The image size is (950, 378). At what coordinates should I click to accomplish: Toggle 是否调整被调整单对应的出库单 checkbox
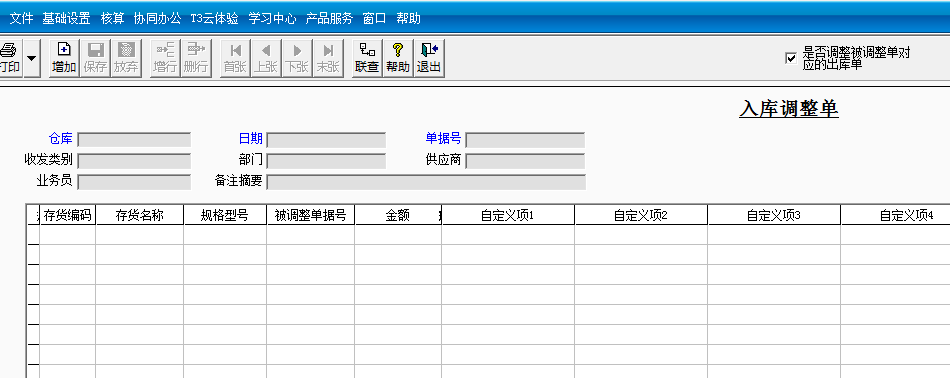pyautogui.click(x=790, y=58)
